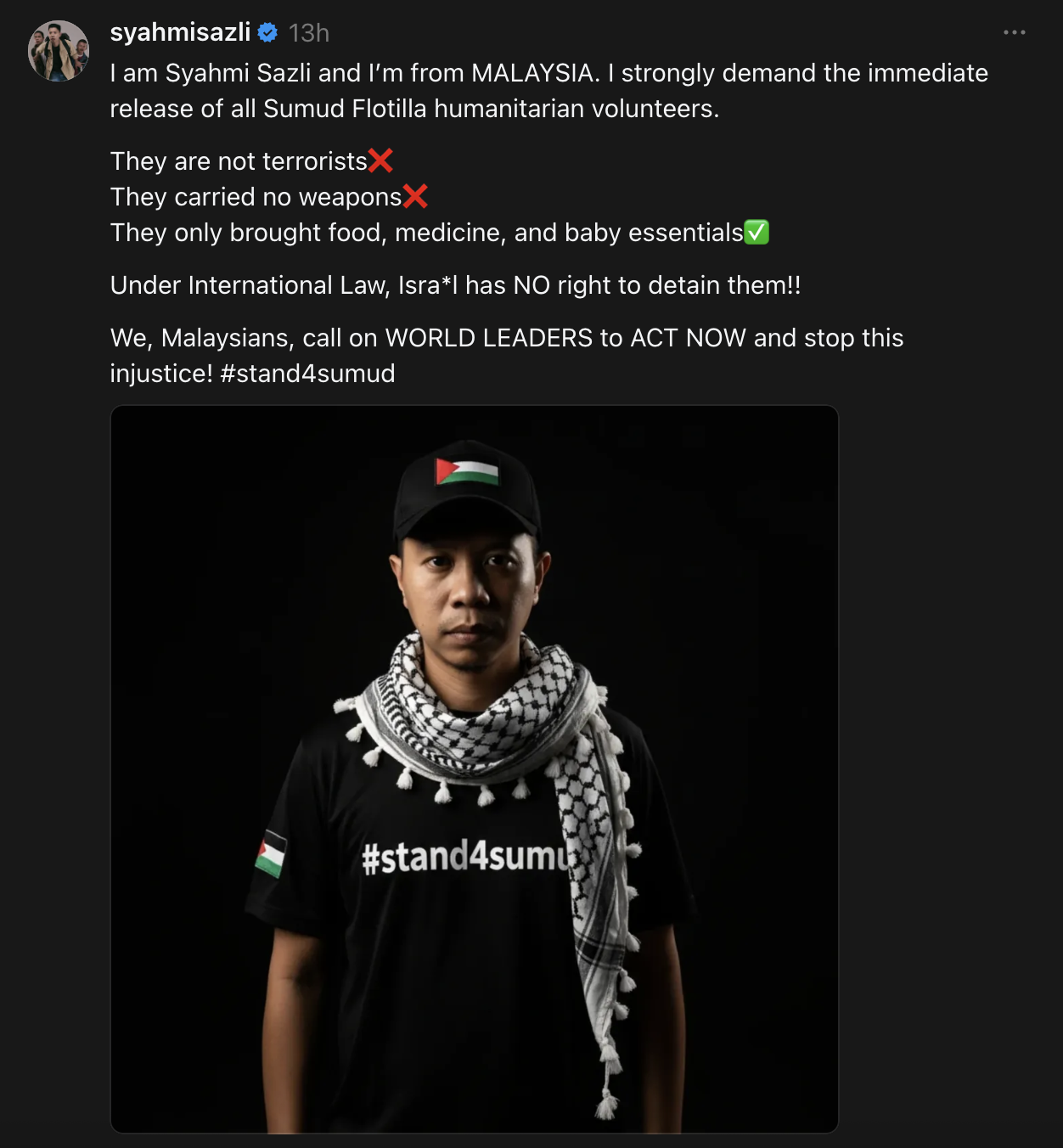
Task: Click the 13h post timestamp
Action: (x=308, y=32)
